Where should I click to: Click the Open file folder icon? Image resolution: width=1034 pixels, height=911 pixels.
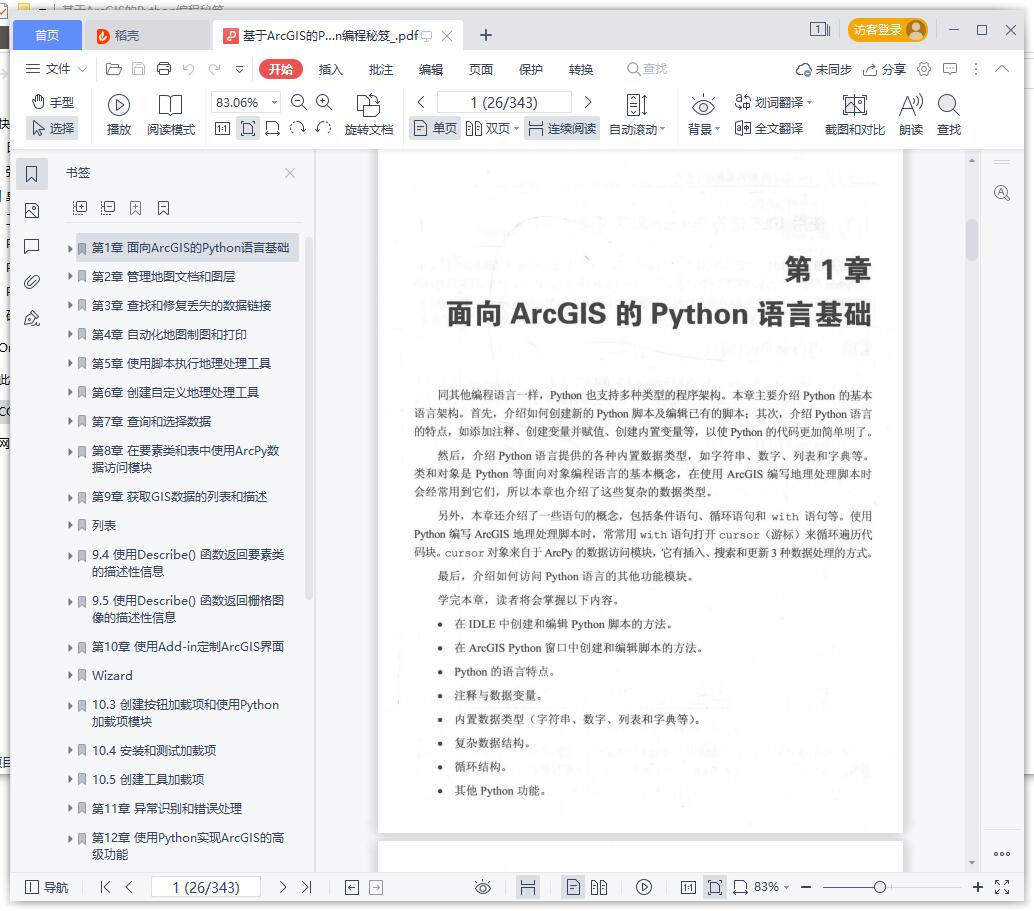coord(113,69)
